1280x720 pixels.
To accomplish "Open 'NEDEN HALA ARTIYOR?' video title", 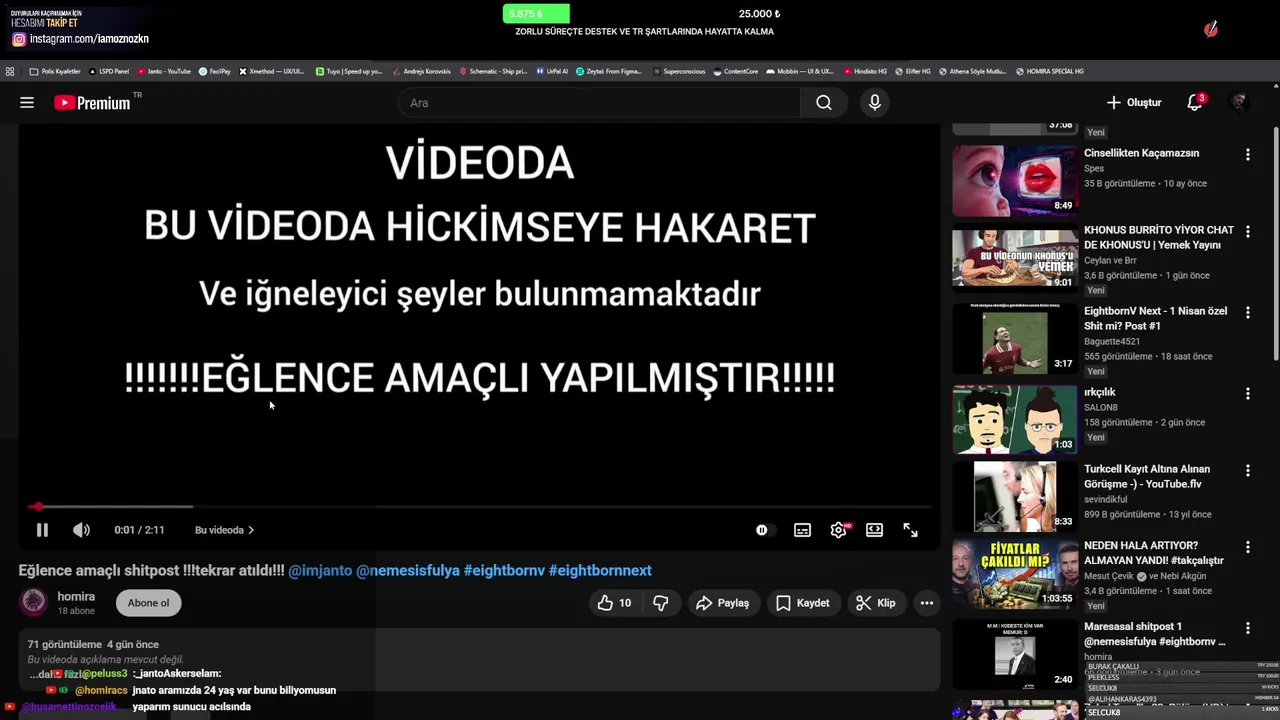I will click(1155, 553).
